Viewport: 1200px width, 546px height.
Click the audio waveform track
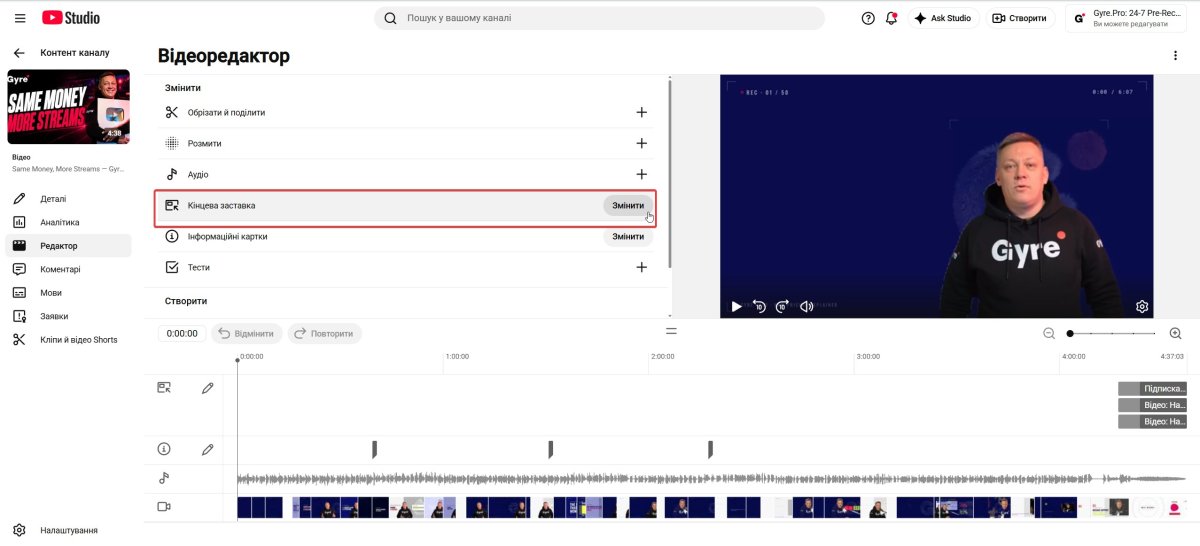pos(711,479)
